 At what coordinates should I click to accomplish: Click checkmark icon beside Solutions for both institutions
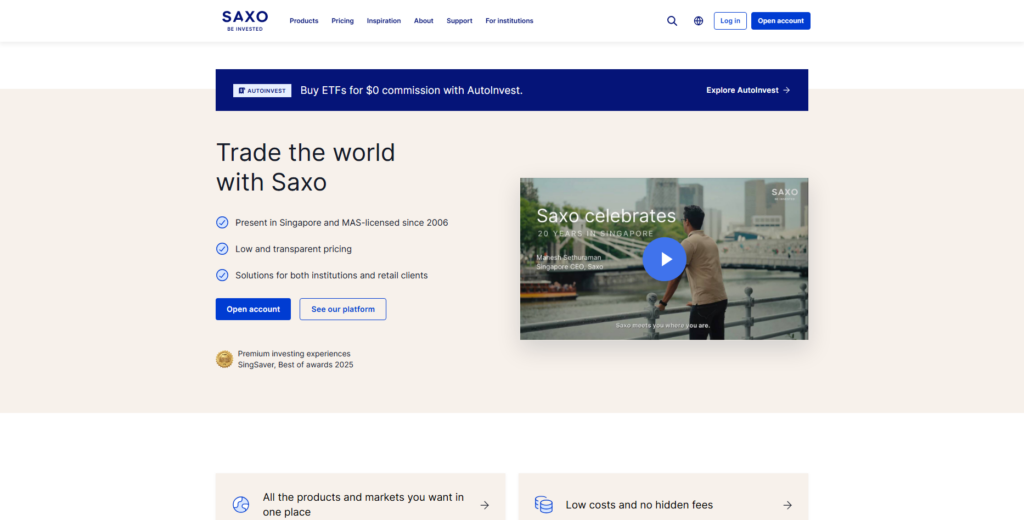222,276
